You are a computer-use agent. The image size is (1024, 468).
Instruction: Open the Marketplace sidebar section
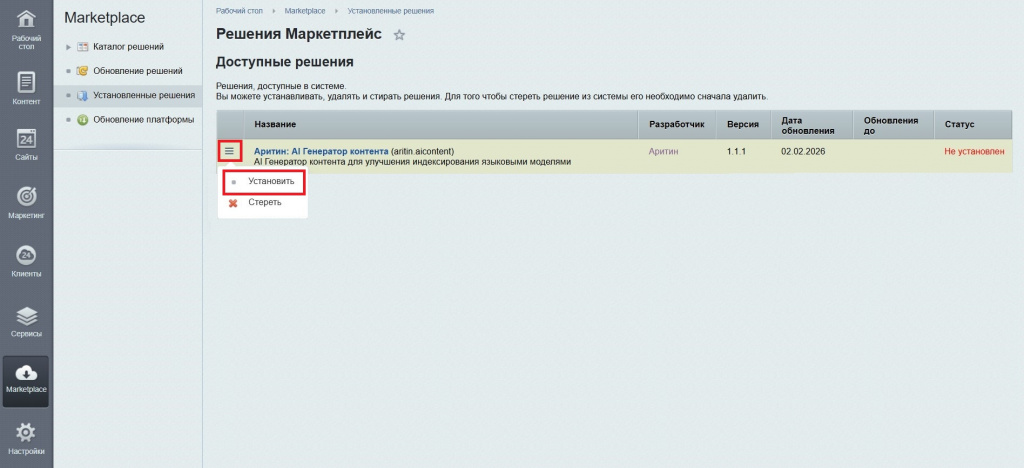[x=26, y=379]
